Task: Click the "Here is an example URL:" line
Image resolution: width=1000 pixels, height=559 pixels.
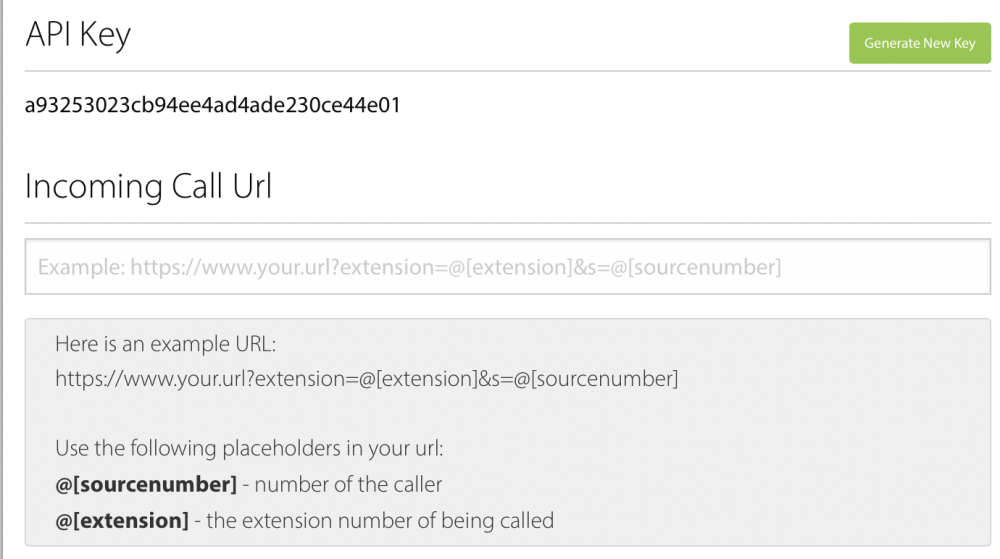Action: tap(165, 344)
